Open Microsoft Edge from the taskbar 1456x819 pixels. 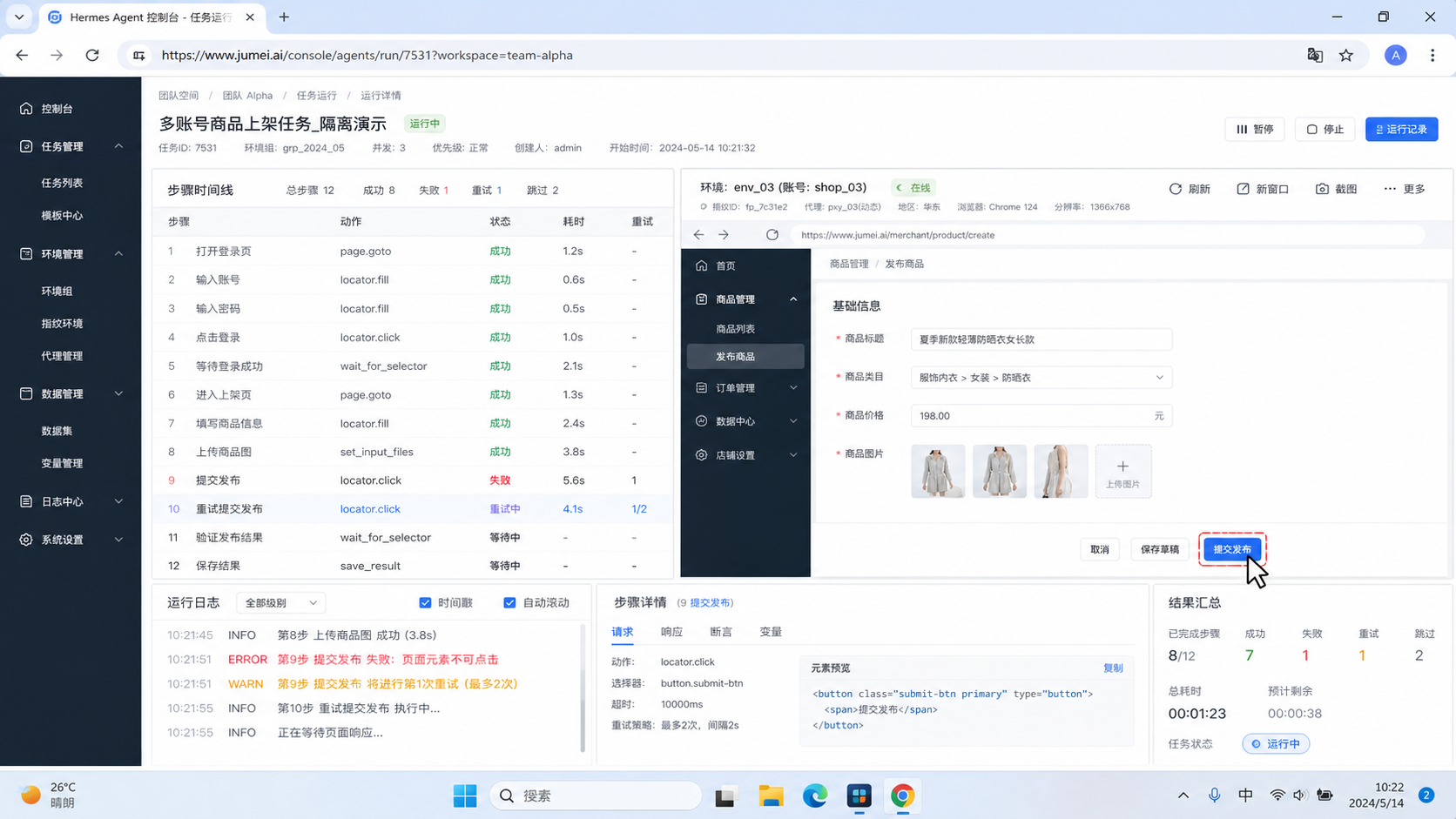(815, 796)
